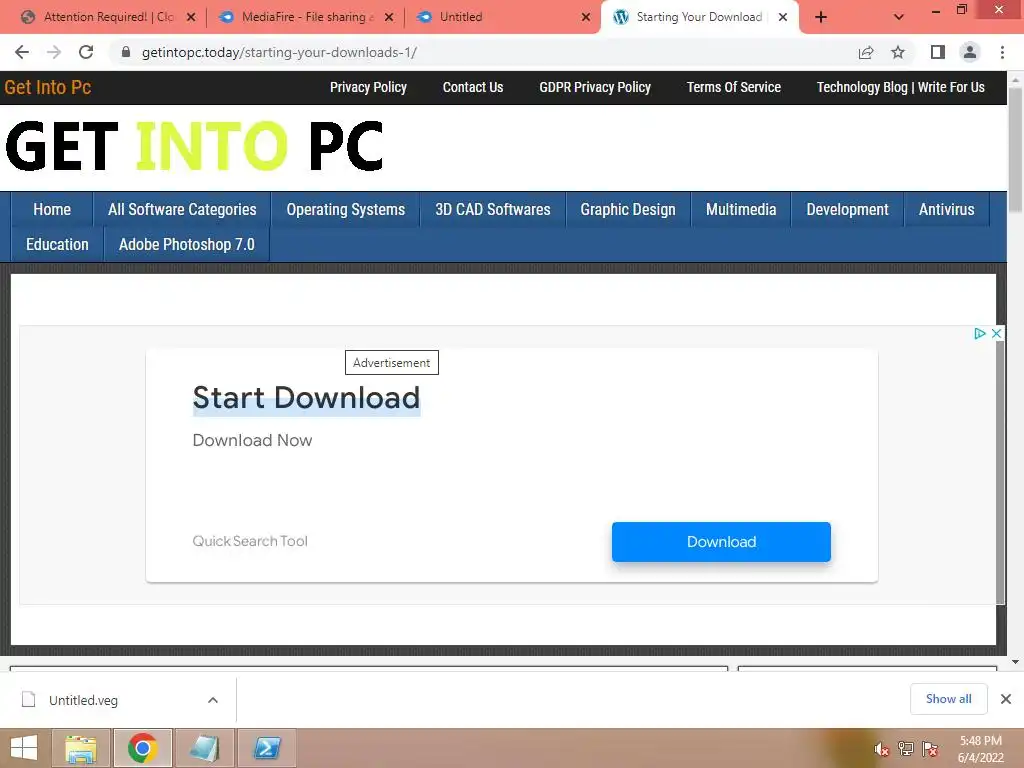Open File Explorer from the taskbar
The image size is (1024, 768).
click(81, 748)
